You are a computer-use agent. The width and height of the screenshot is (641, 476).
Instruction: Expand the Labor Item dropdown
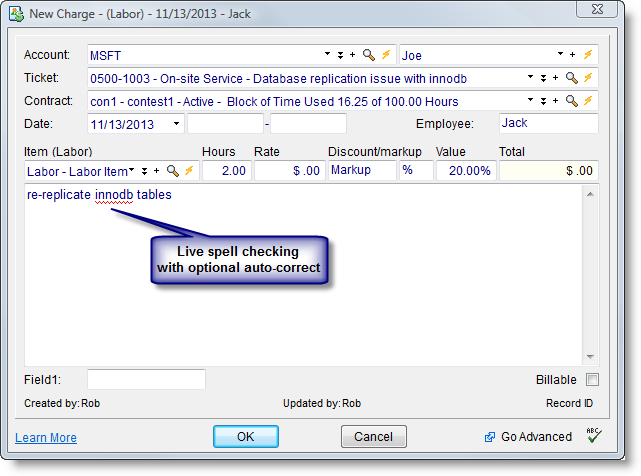tap(131, 171)
